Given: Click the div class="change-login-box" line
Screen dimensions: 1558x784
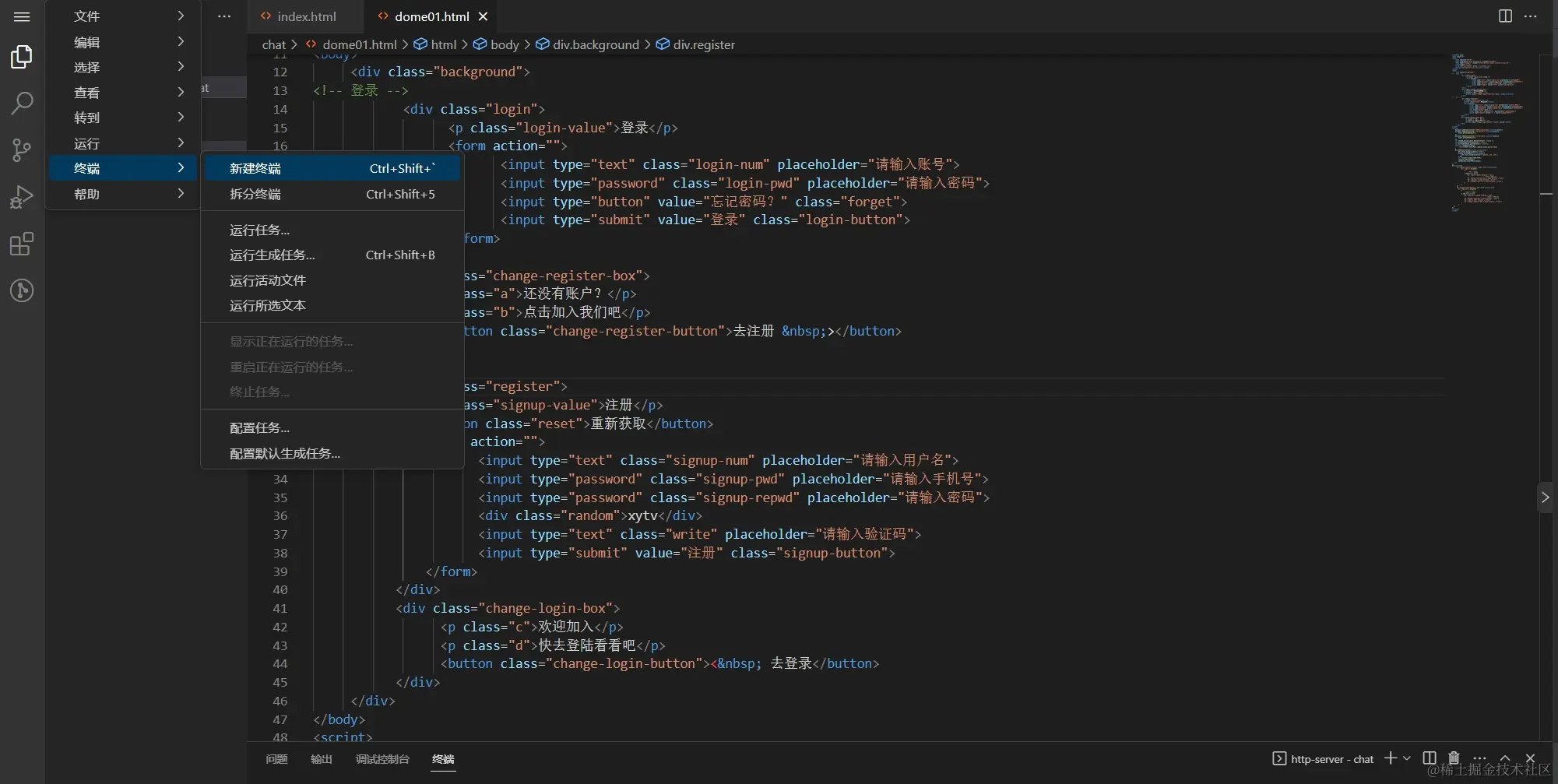Looking at the screenshot, I should click(508, 608).
